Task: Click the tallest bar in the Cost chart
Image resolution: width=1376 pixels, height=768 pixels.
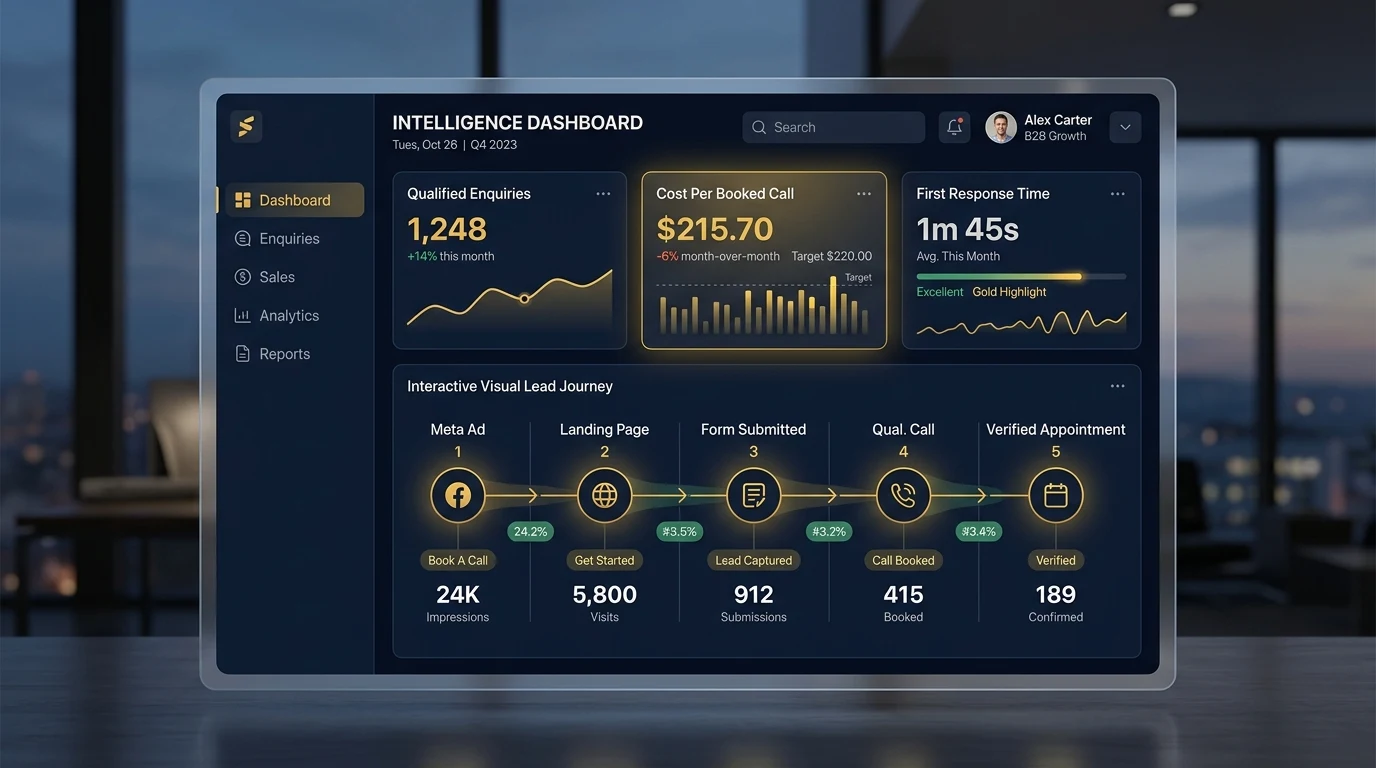Action: [x=833, y=305]
